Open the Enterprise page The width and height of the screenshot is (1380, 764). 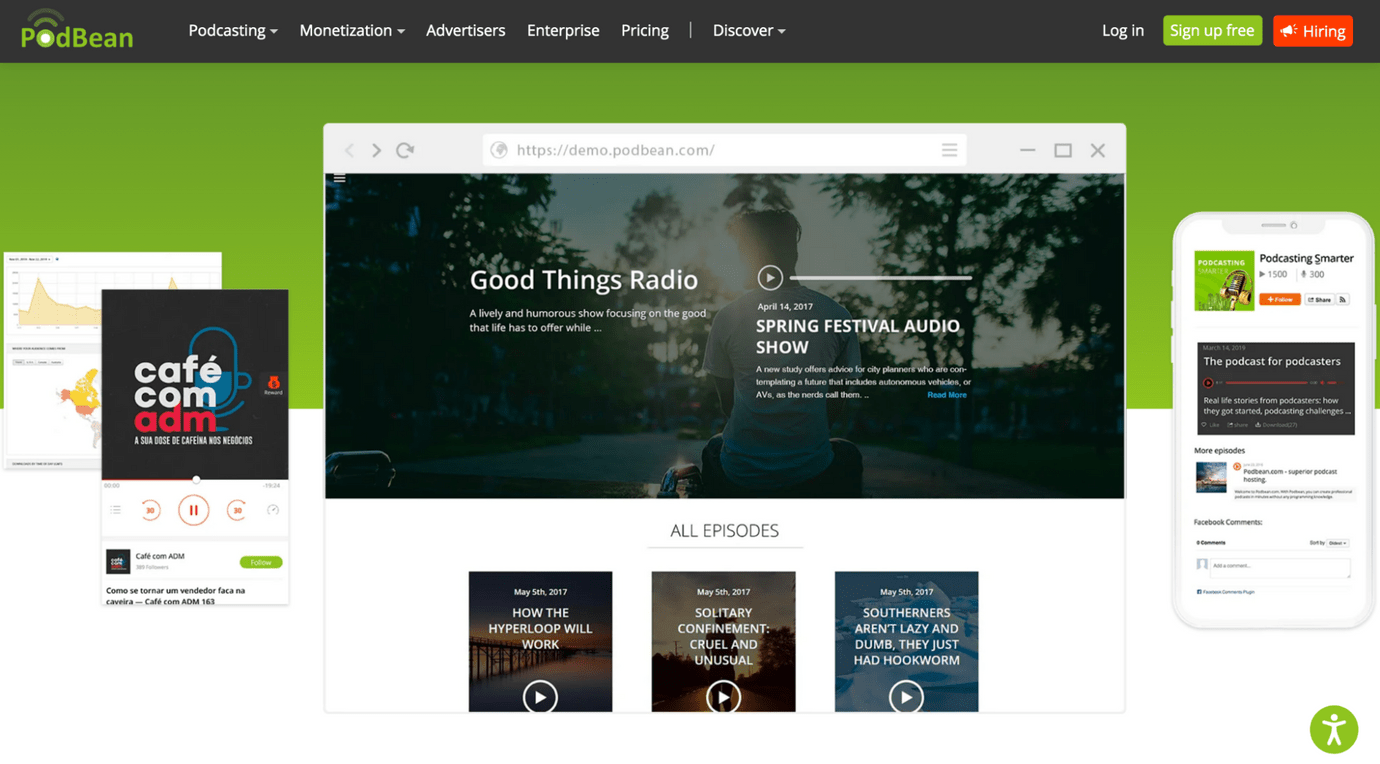pos(563,31)
